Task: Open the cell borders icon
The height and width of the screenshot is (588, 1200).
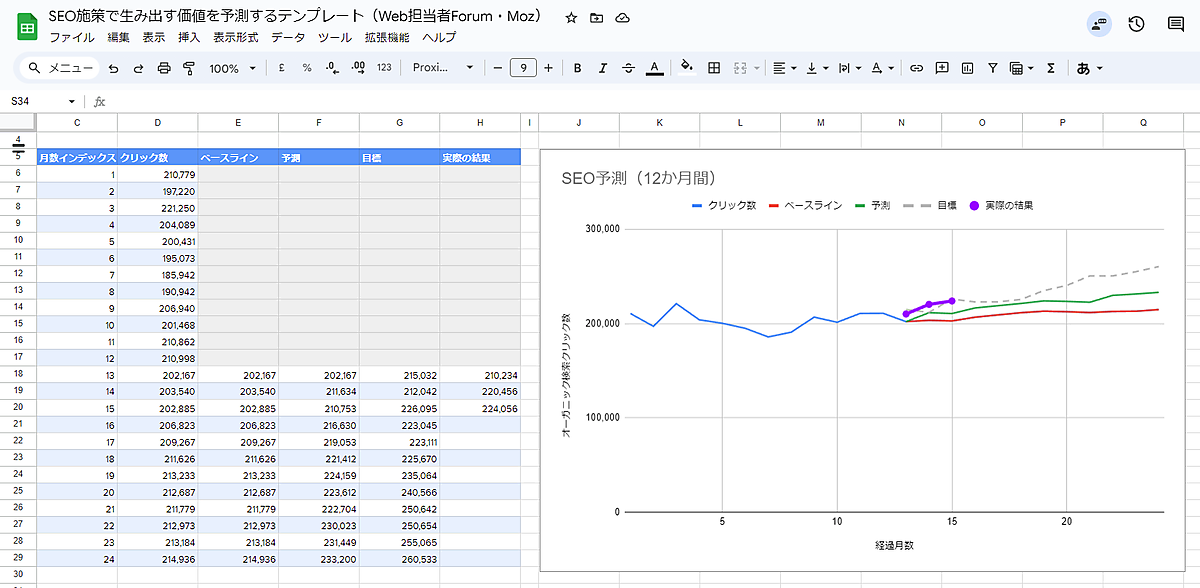Action: [x=714, y=68]
